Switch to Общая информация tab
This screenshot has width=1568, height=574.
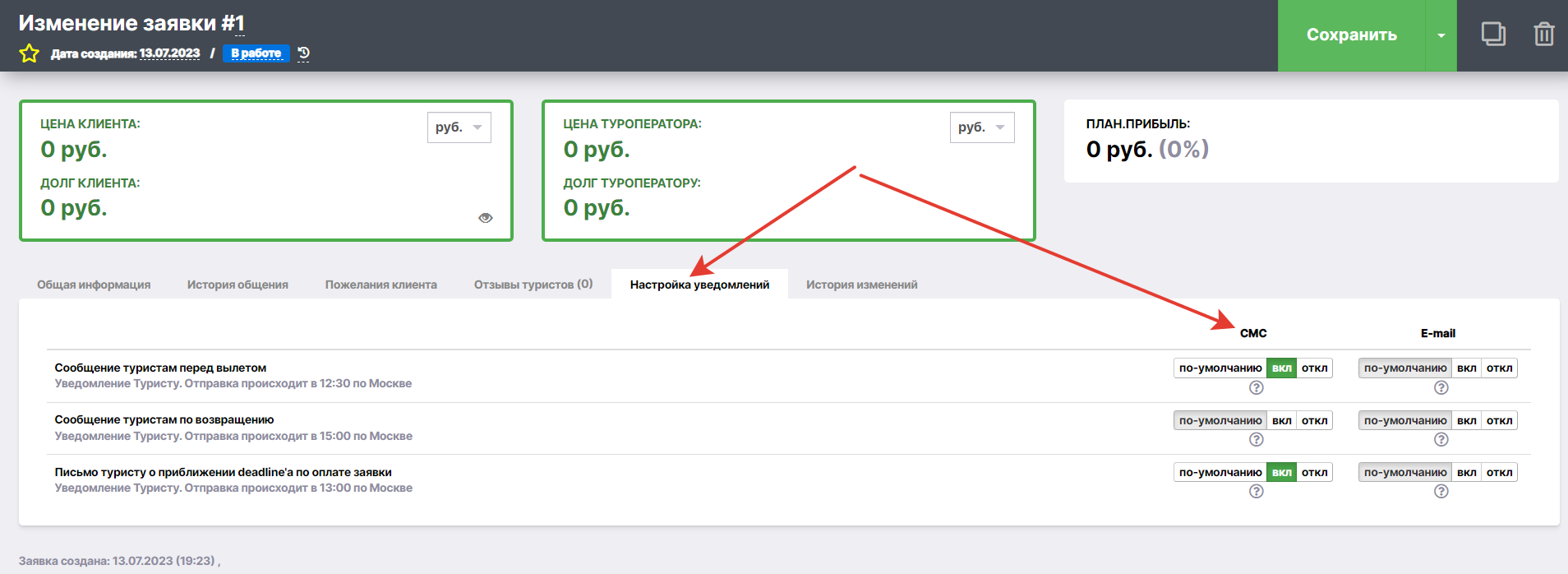(94, 285)
